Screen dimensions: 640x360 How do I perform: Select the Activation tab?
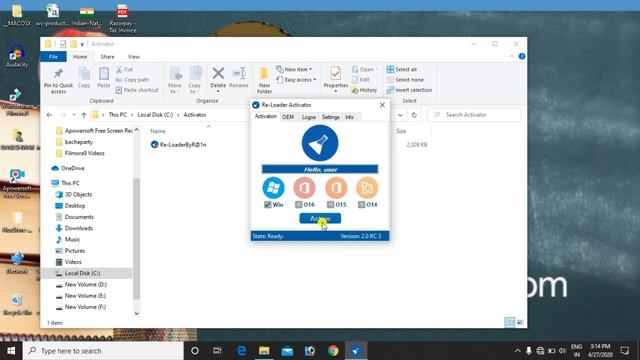tap(266, 116)
